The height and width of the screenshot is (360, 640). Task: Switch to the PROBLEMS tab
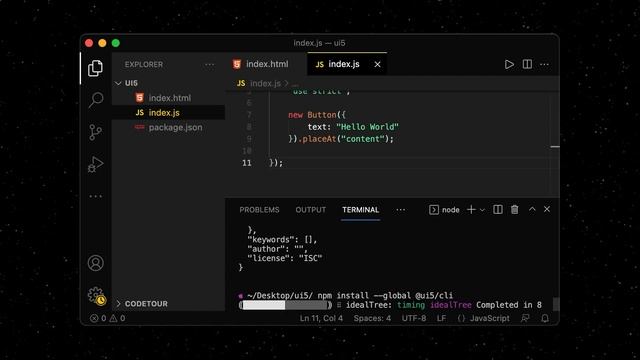259,210
